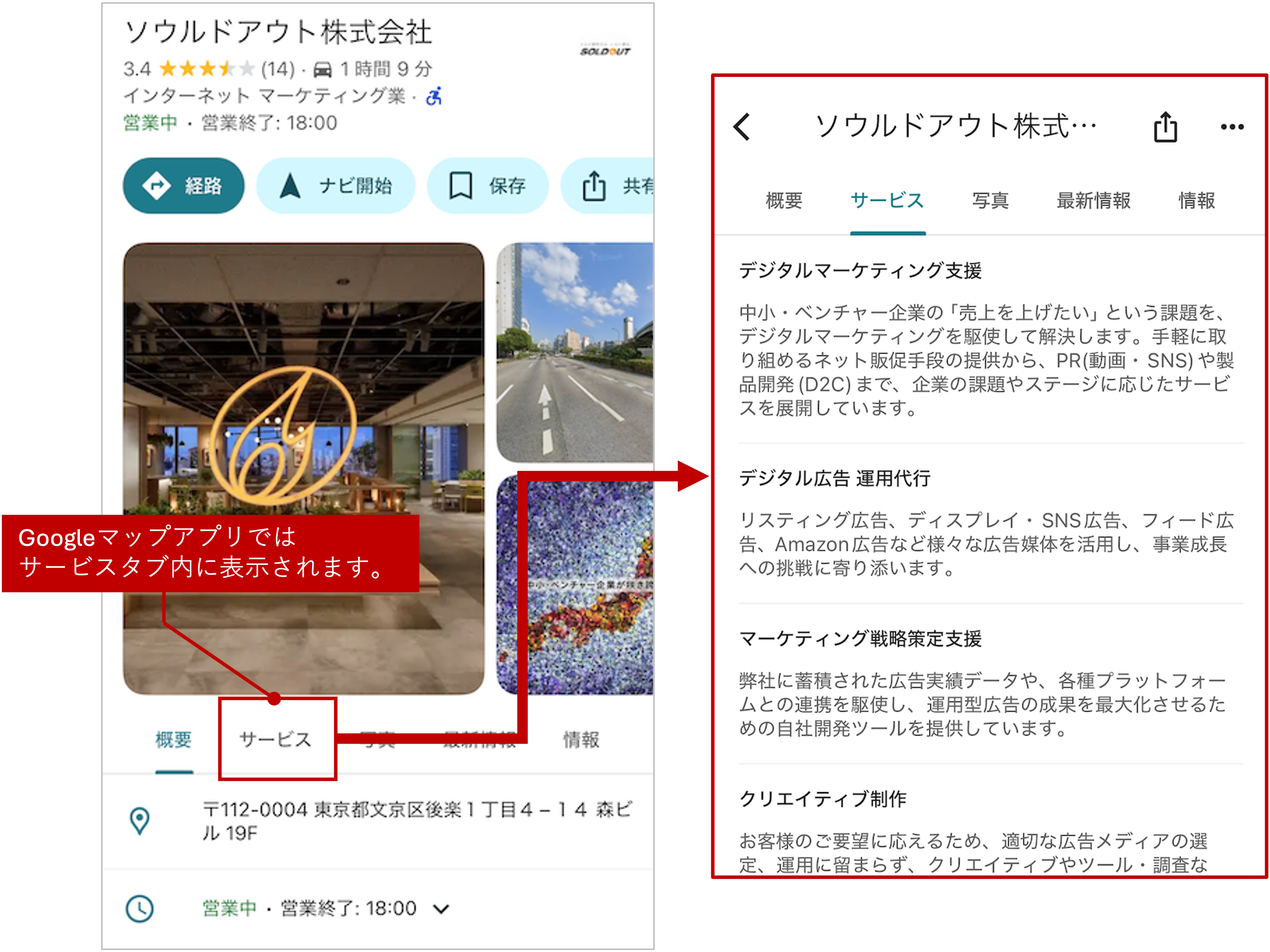Expand the business hours chevron

[441, 909]
